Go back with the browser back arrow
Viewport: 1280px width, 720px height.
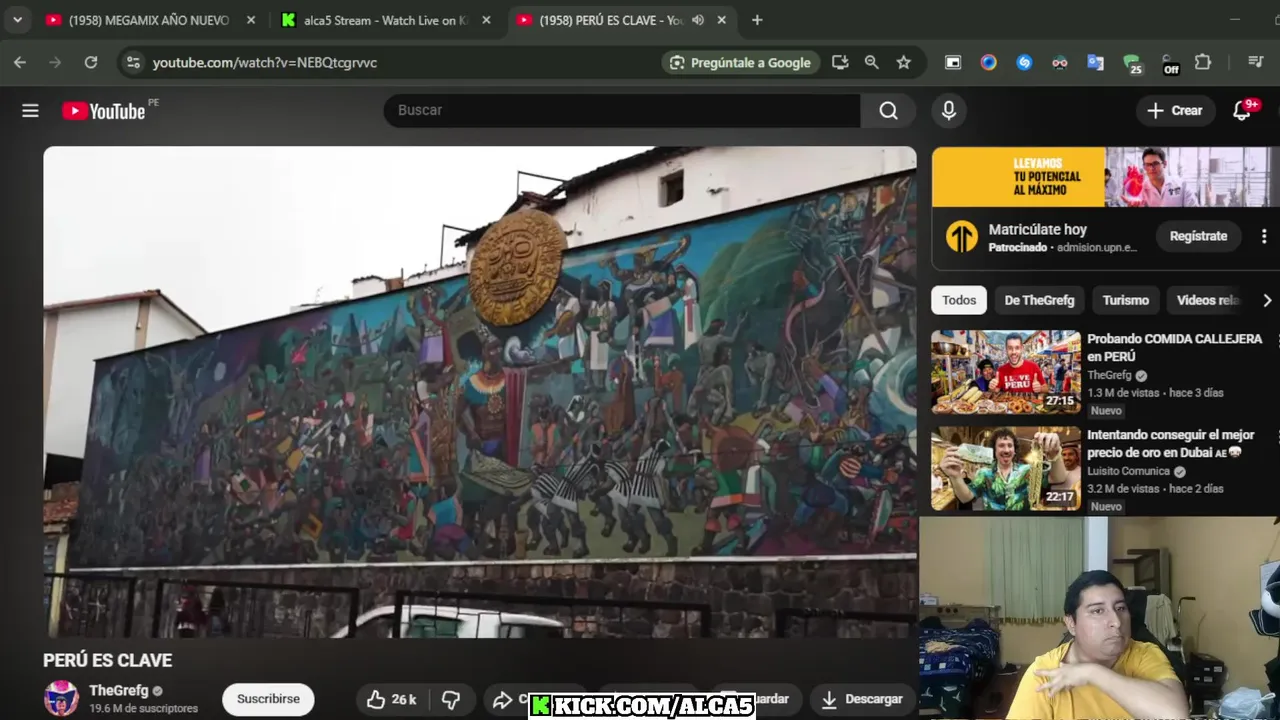tap(20, 62)
